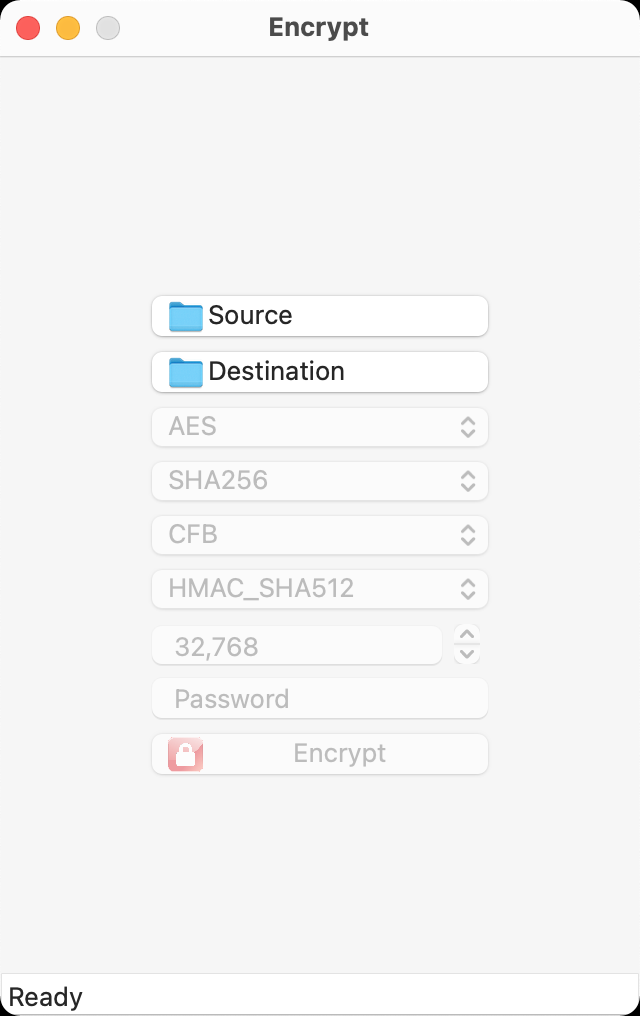This screenshot has height=1016, width=640.
Task: Increase iterations with the stepper up arrow
Action: point(467,635)
